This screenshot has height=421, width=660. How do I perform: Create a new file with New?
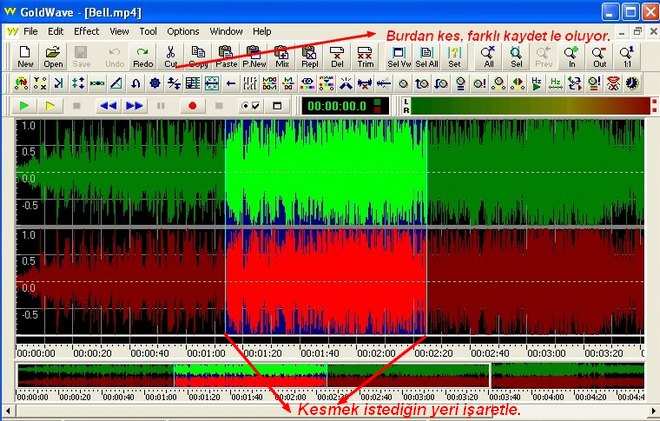pos(25,57)
